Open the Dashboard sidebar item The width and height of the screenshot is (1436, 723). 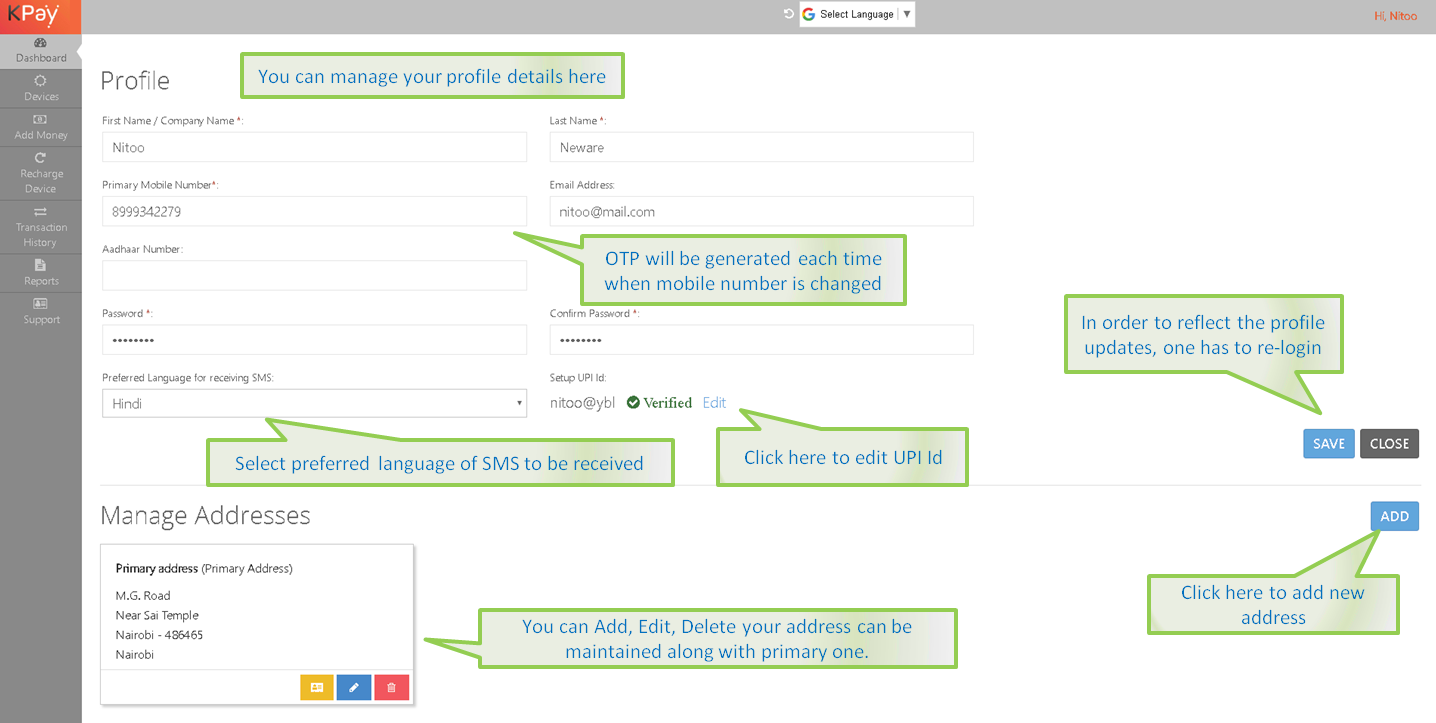pos(40,50)
